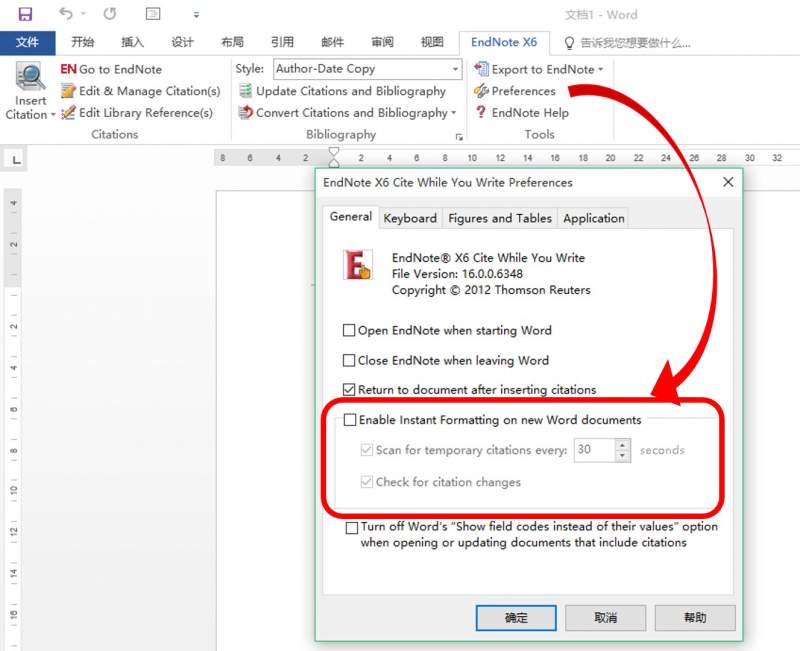
Task: Undo the last action in the quick access toolbar
Action: 66,13
